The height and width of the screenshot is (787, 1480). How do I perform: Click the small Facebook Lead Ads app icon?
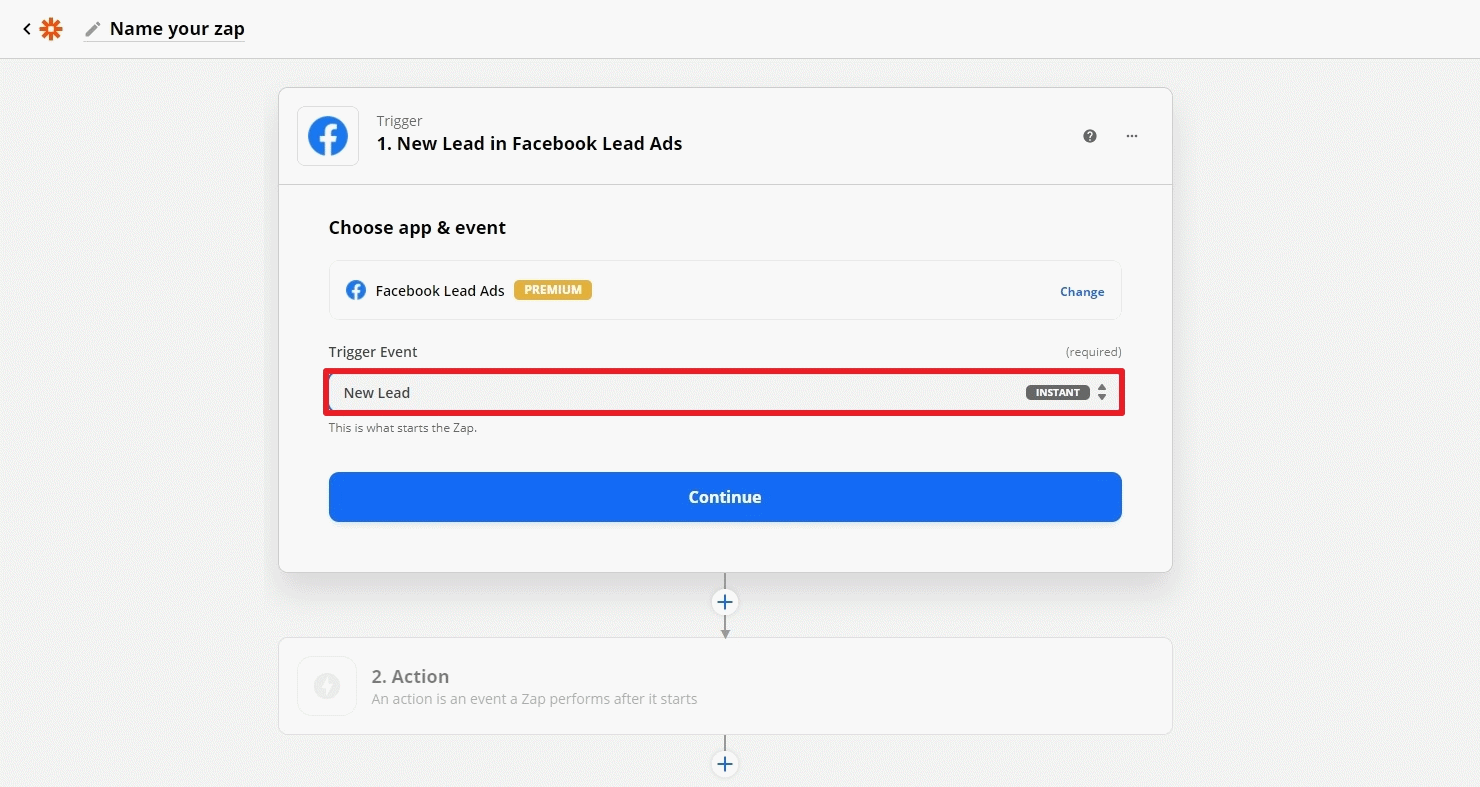point(356,290)
